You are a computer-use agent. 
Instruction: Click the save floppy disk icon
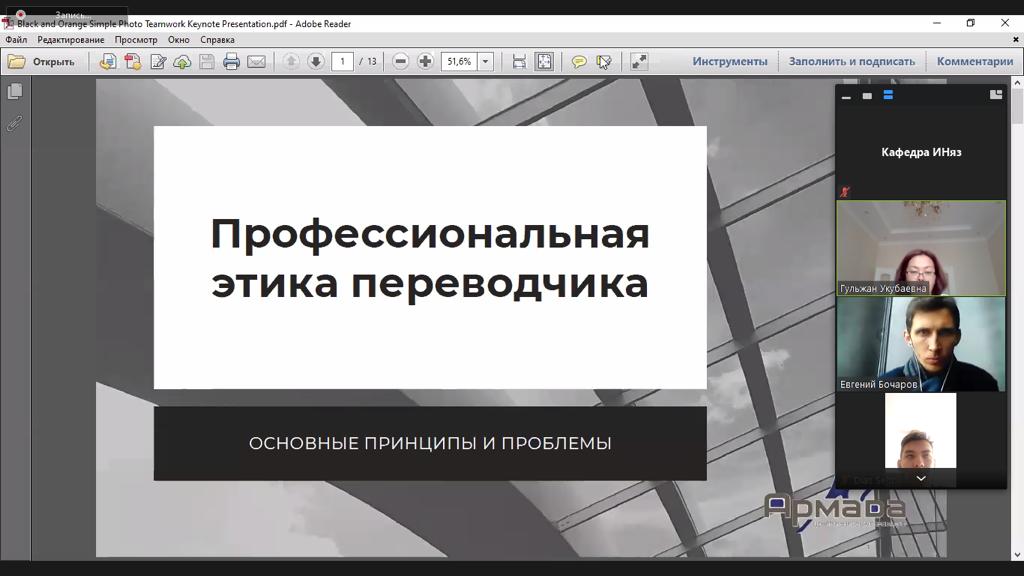(206, 61)
